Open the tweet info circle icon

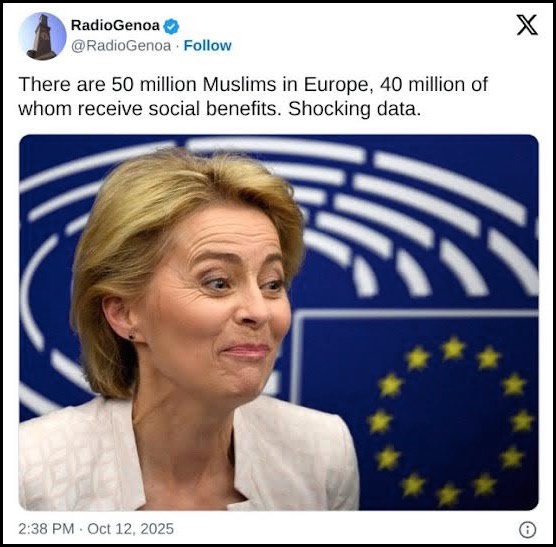coord(528,530)
